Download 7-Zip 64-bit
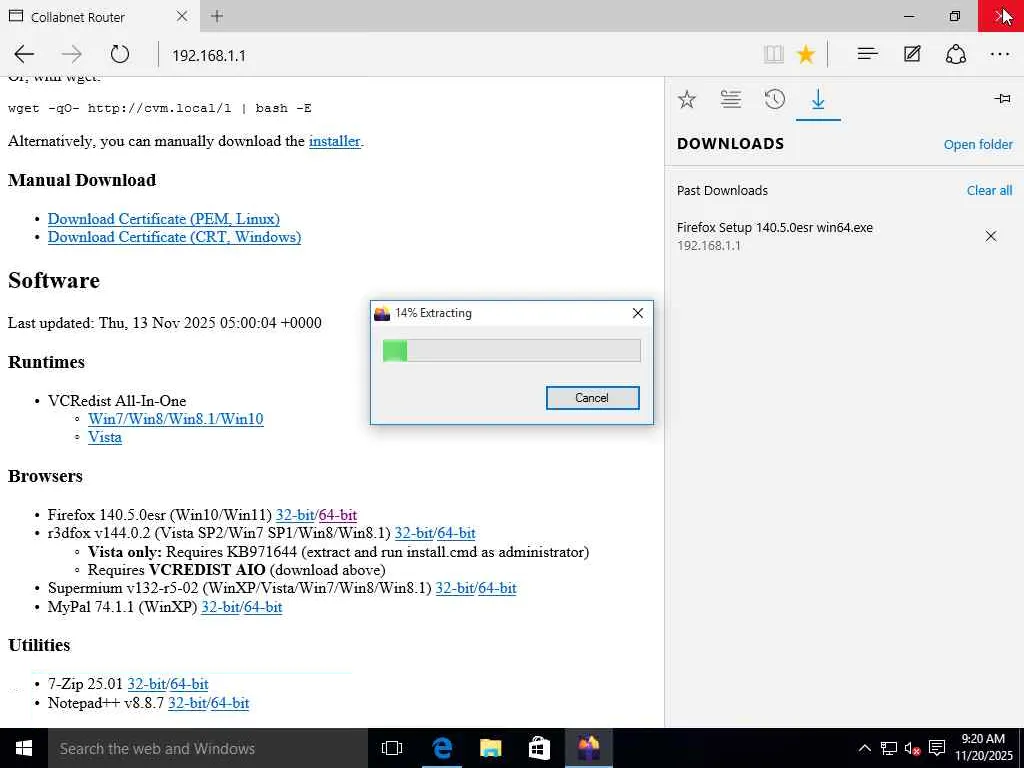Image resolution: width=1024 pixels, height=768 pixels. 189,684
